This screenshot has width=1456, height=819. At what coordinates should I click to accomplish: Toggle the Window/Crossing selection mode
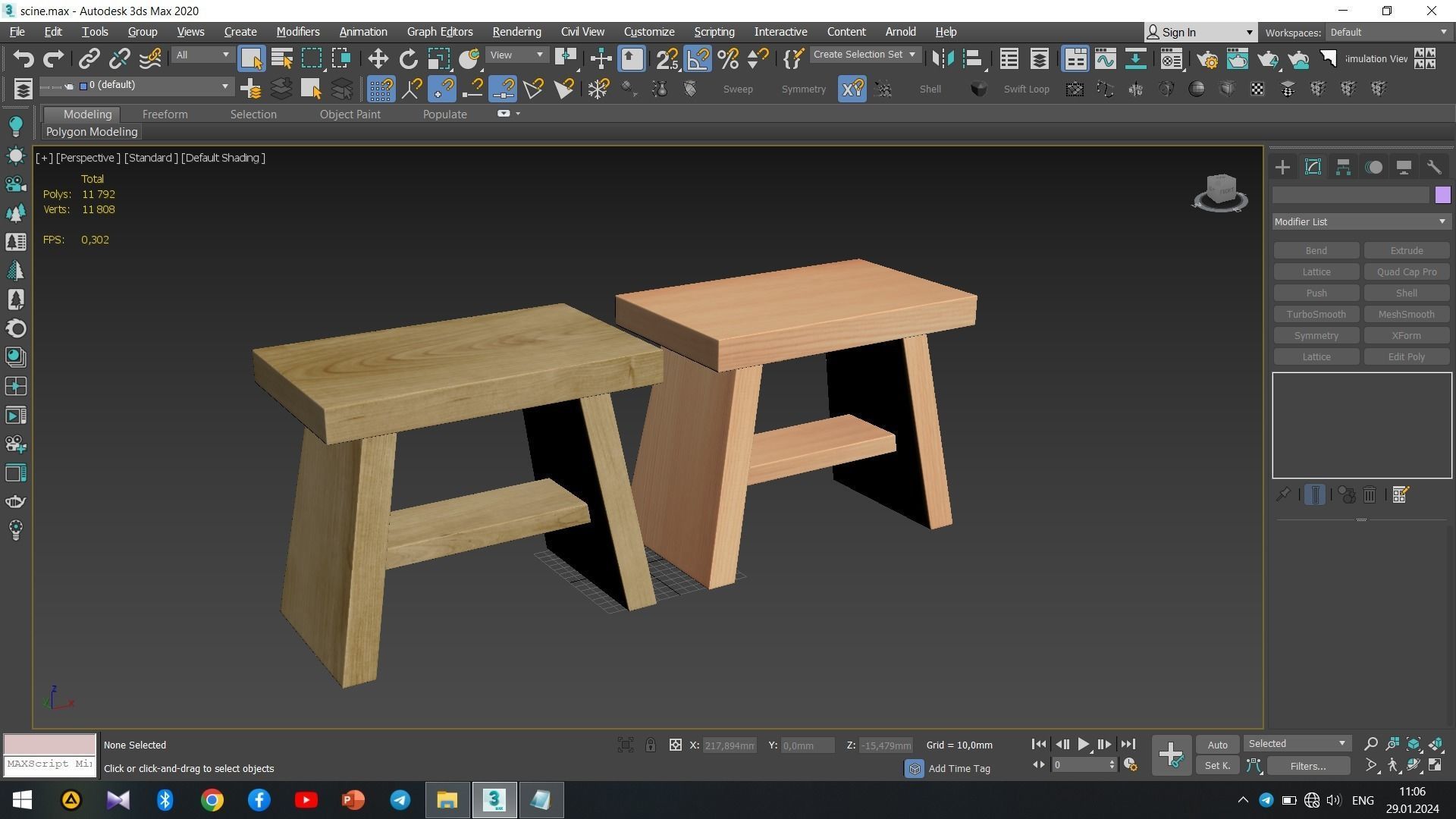[x=341, y=58]
